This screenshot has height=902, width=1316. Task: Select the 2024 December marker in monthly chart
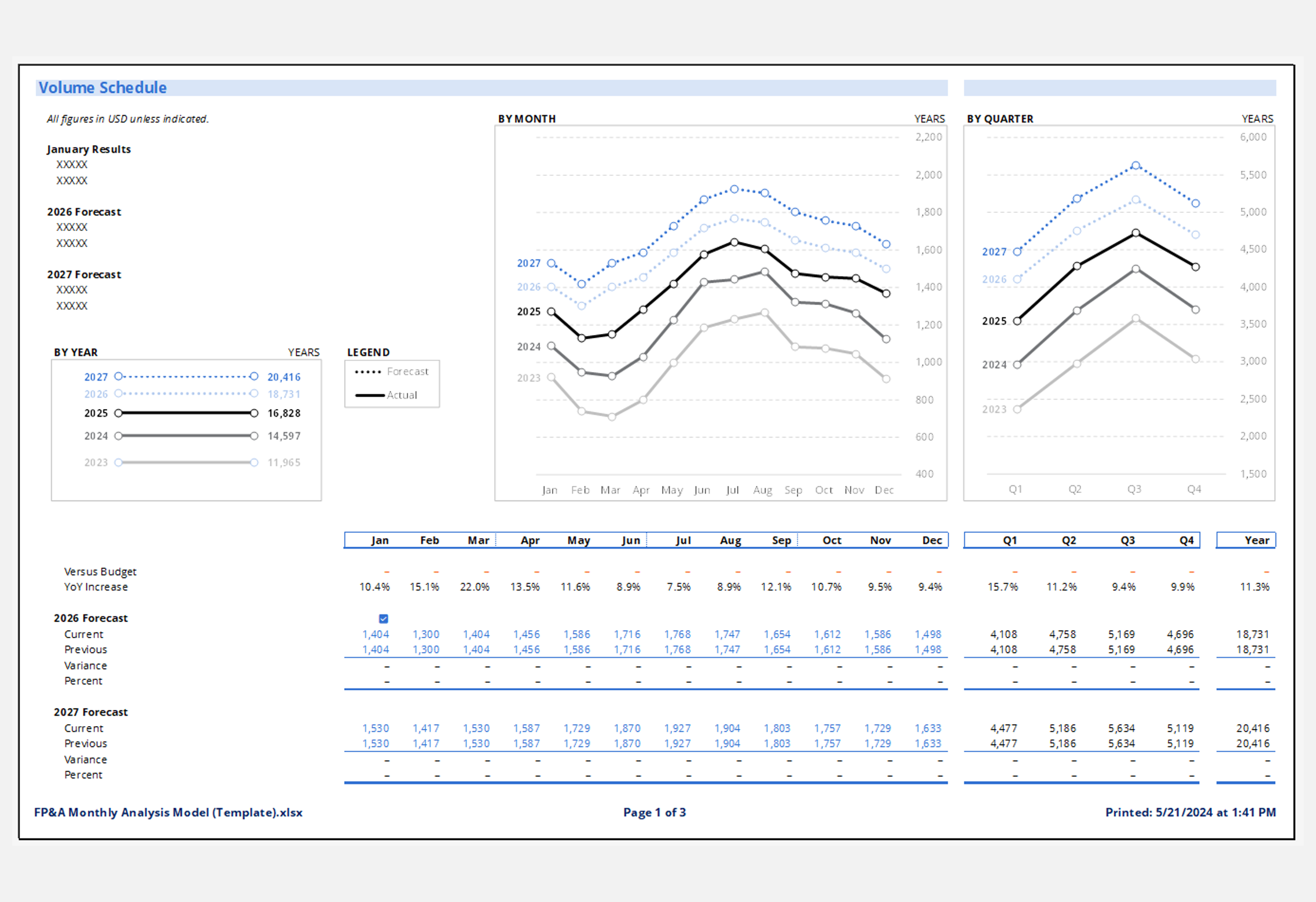pos(886,339)
